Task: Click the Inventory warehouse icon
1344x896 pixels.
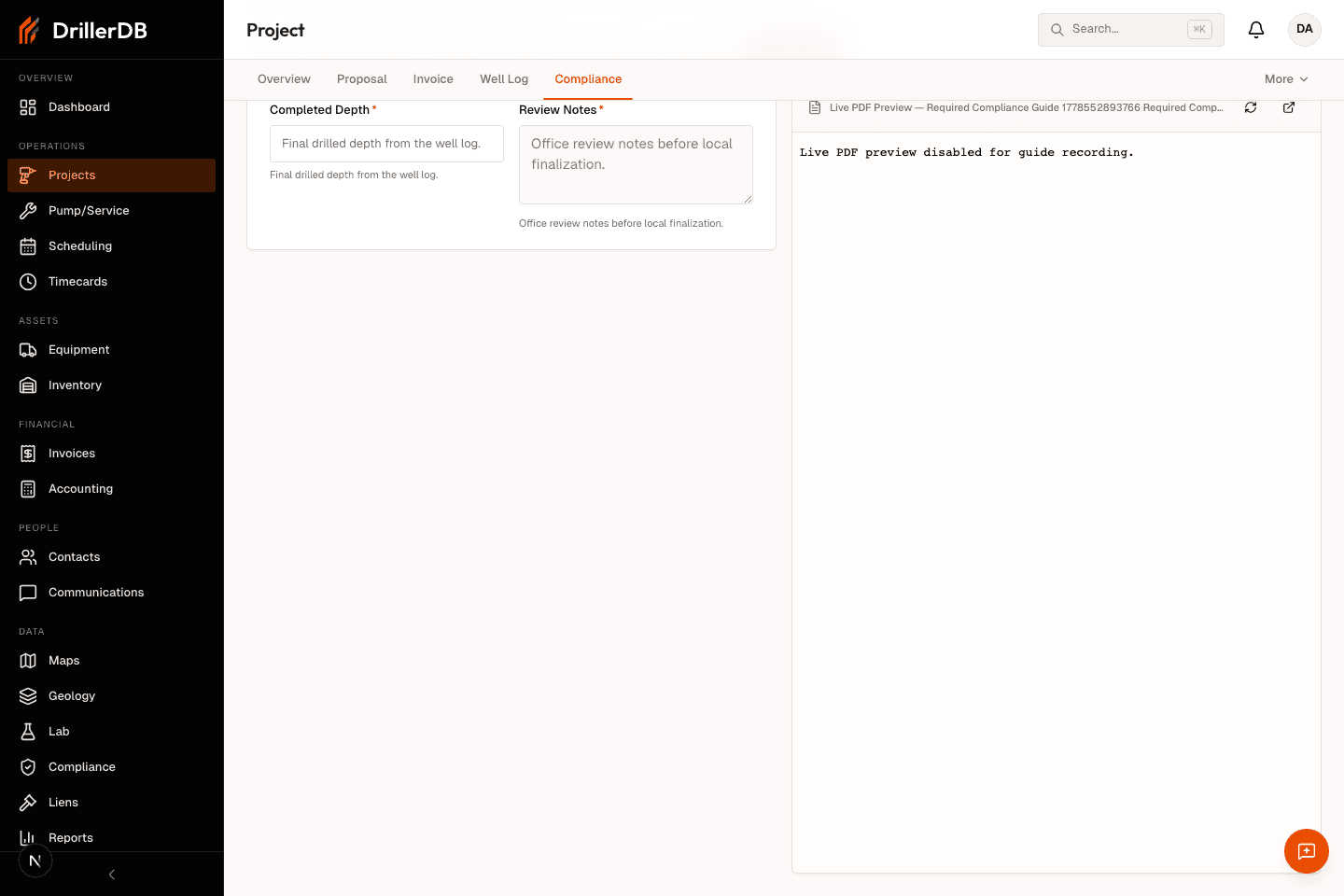Action: pyautogui.click(x=28, y=385)
